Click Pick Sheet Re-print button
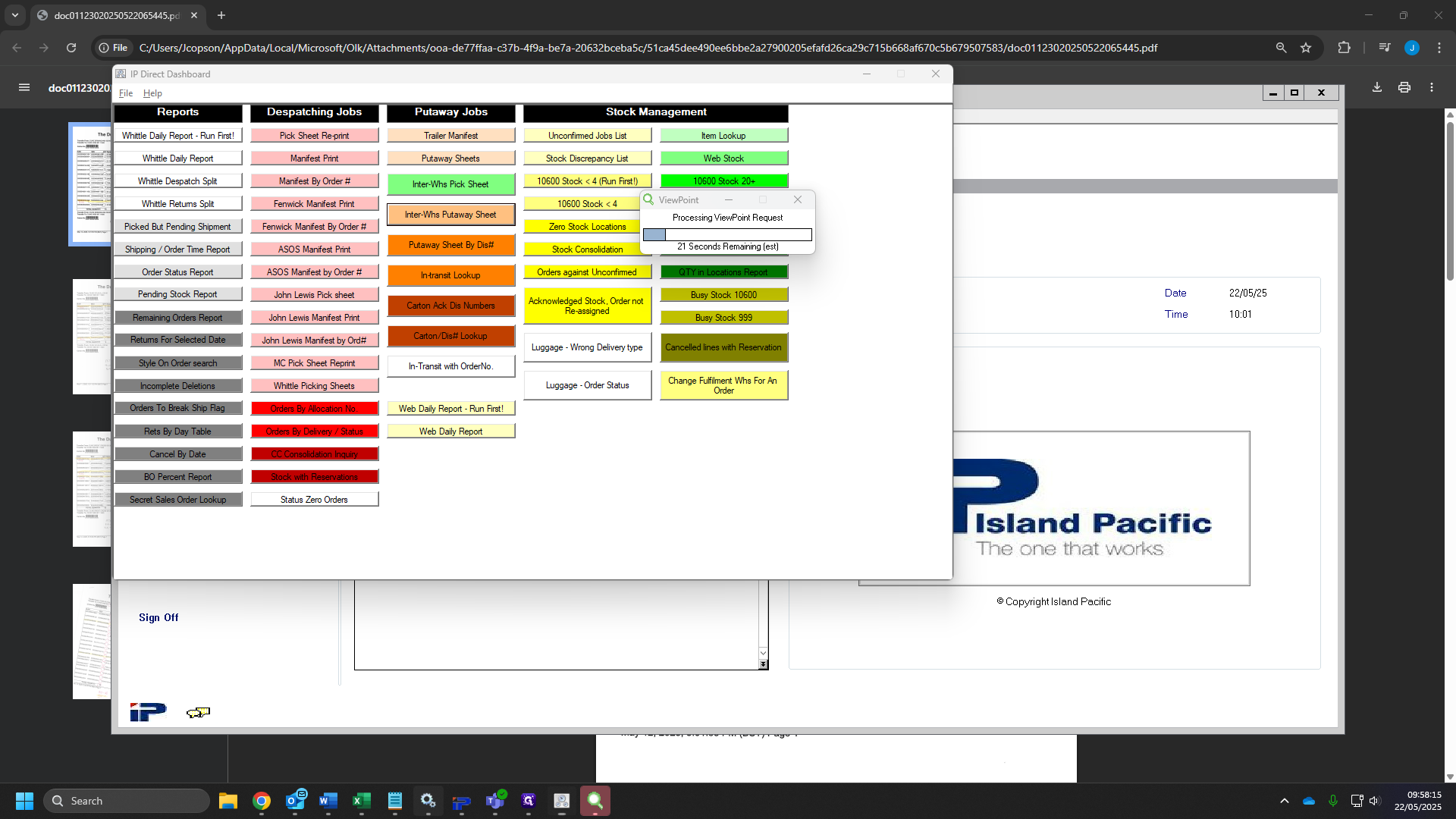The width and height of the screenshot is (1456, 819). 315,136
